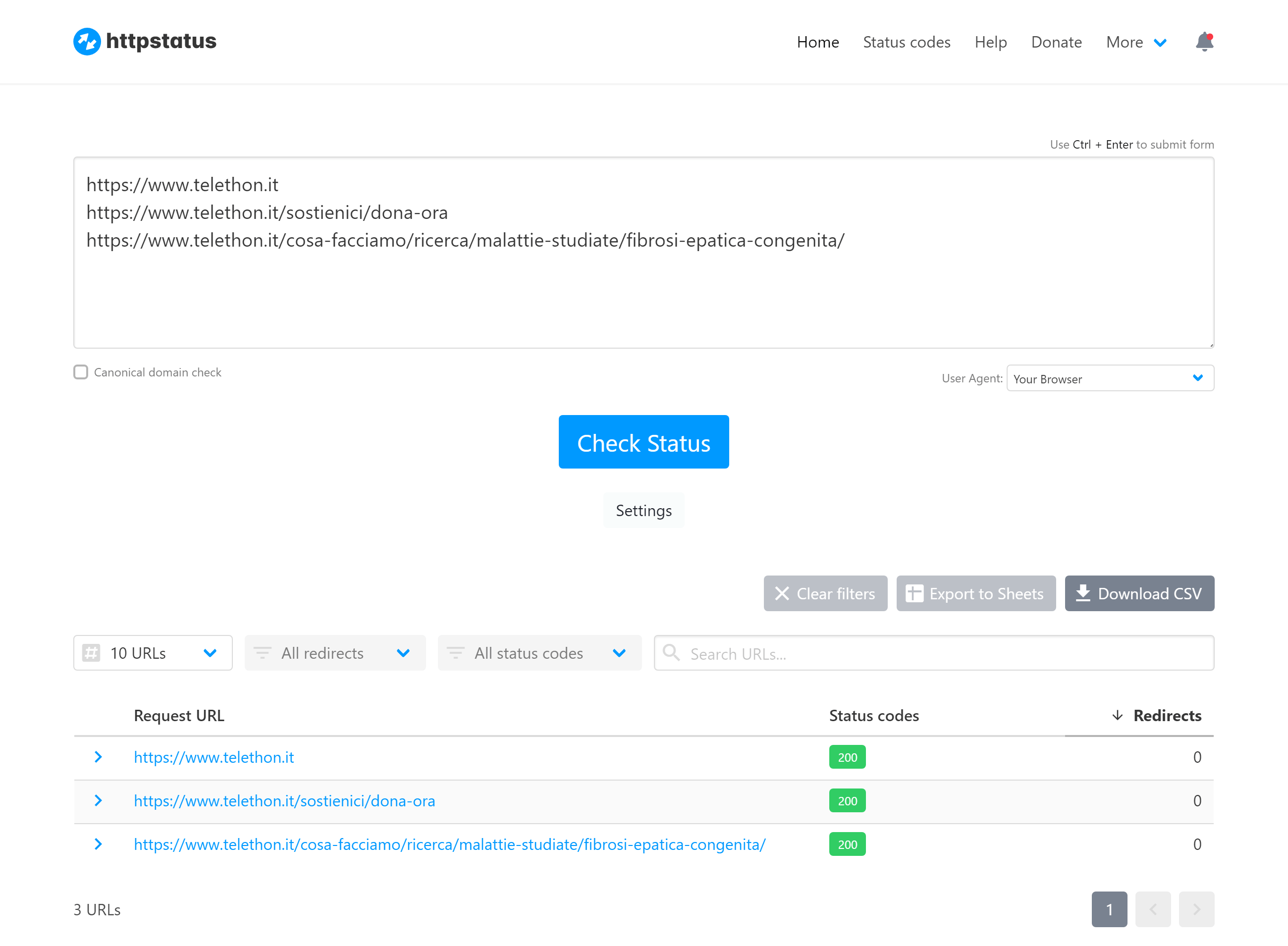Image resolution: width=1288 pixels, height=946 pixels.
Task: Click the 200 badge for dona-ora row
Action: tap(847, 800)
